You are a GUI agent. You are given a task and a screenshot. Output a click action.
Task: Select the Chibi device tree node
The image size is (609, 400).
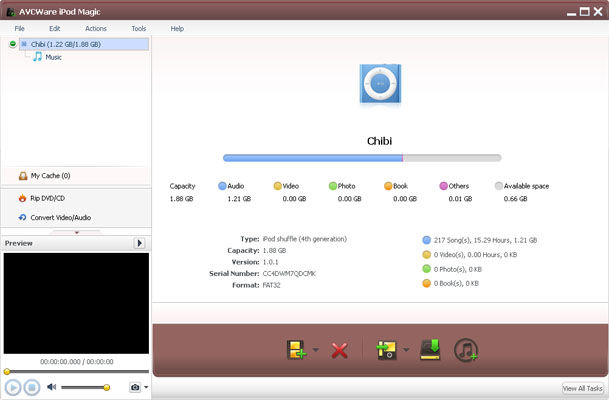coord(84,44)
